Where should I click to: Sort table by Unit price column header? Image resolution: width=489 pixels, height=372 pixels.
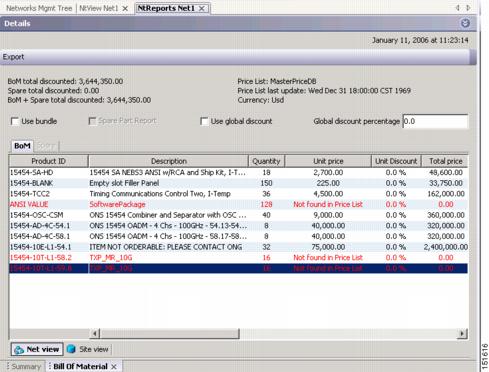328,161
